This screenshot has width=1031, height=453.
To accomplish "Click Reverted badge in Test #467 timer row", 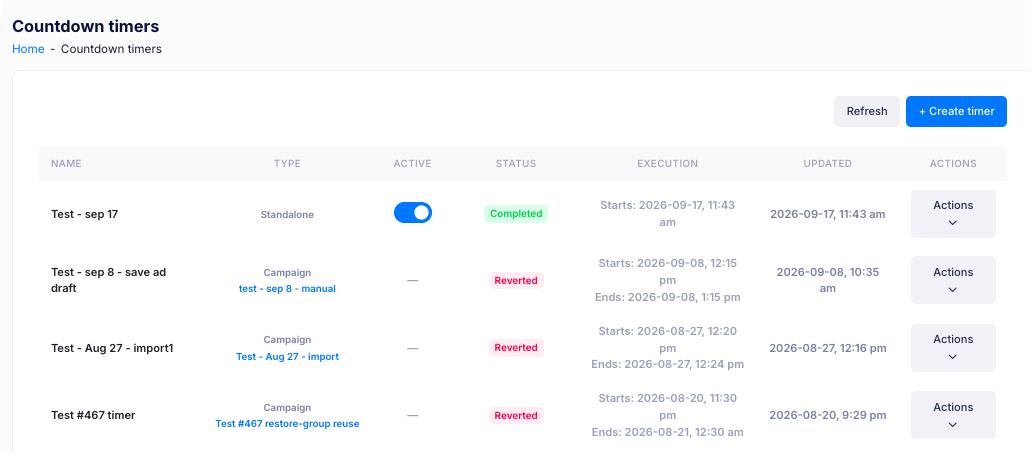I will point(516,416).
